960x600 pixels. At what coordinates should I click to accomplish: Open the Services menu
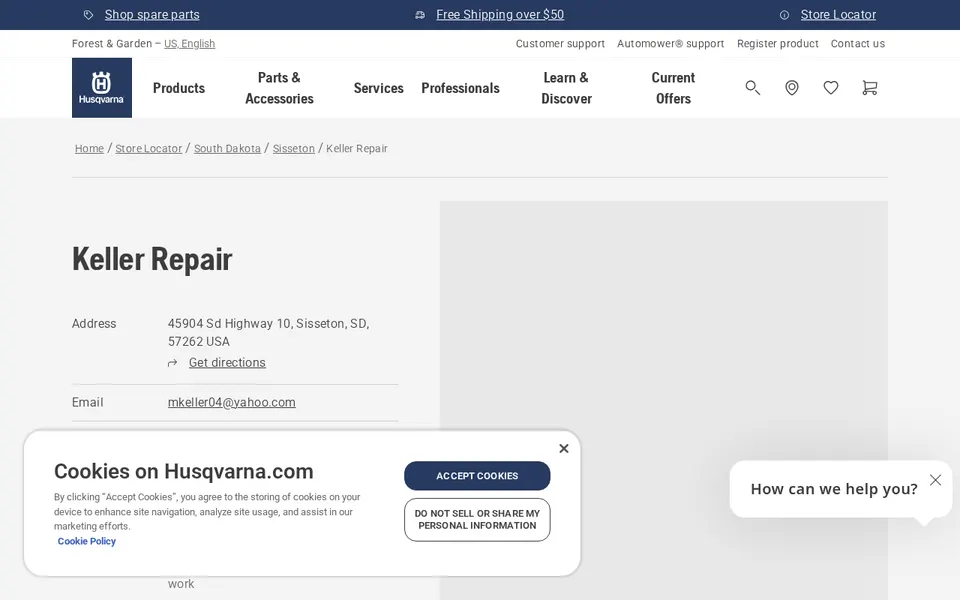378,88
